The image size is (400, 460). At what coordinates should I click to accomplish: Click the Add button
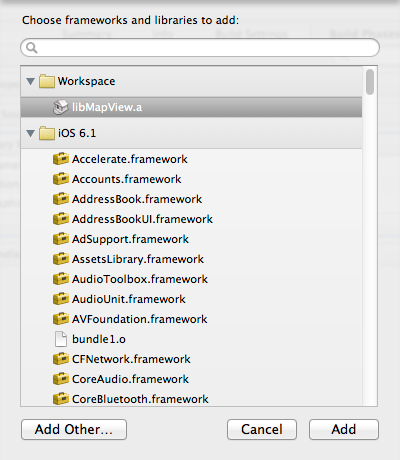[x=344, y=429]
